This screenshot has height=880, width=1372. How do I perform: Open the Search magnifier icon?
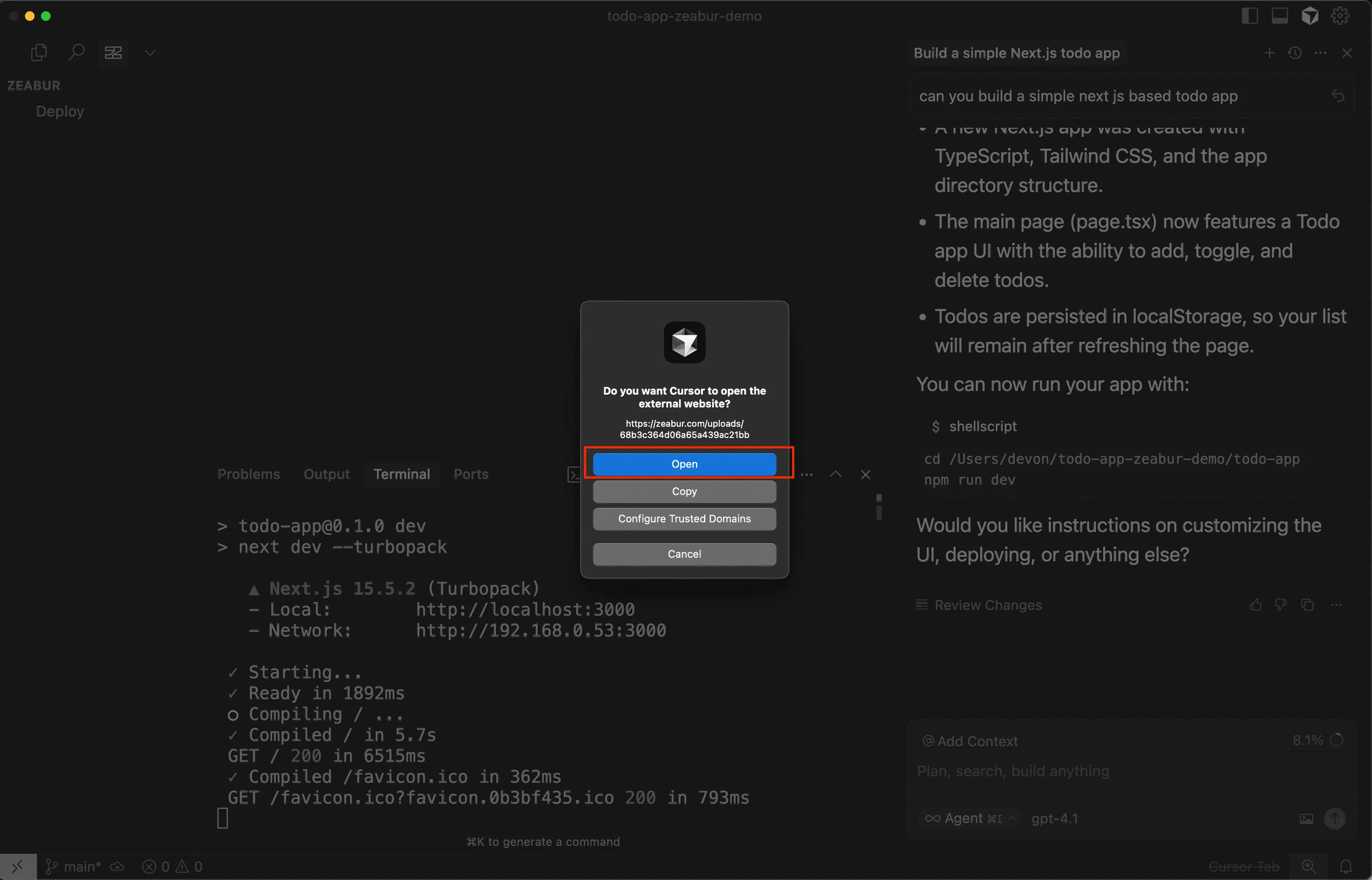[x=76, y=53]
